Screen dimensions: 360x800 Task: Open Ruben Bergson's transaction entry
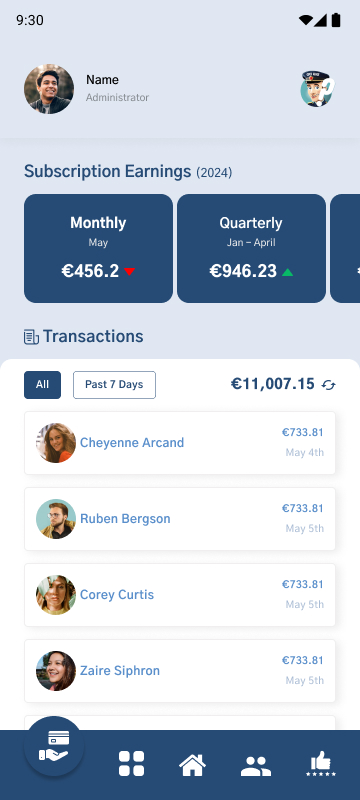click(x=180, y=519)
